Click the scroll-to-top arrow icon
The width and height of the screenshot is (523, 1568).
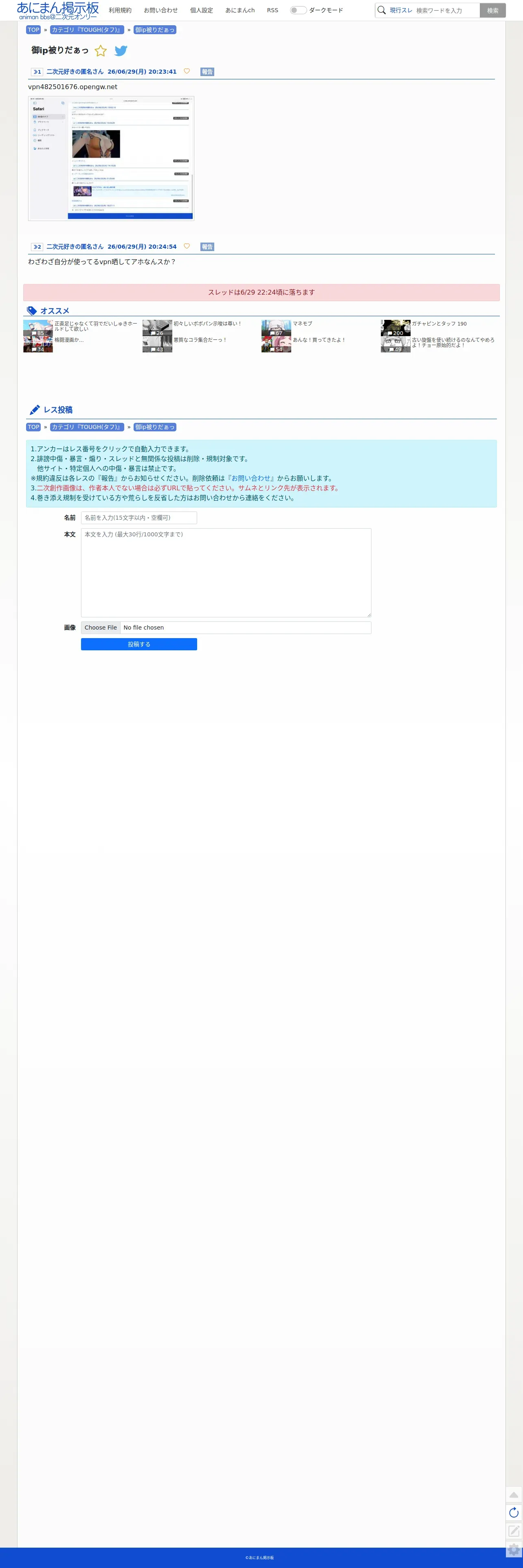tap(514, 1494)
